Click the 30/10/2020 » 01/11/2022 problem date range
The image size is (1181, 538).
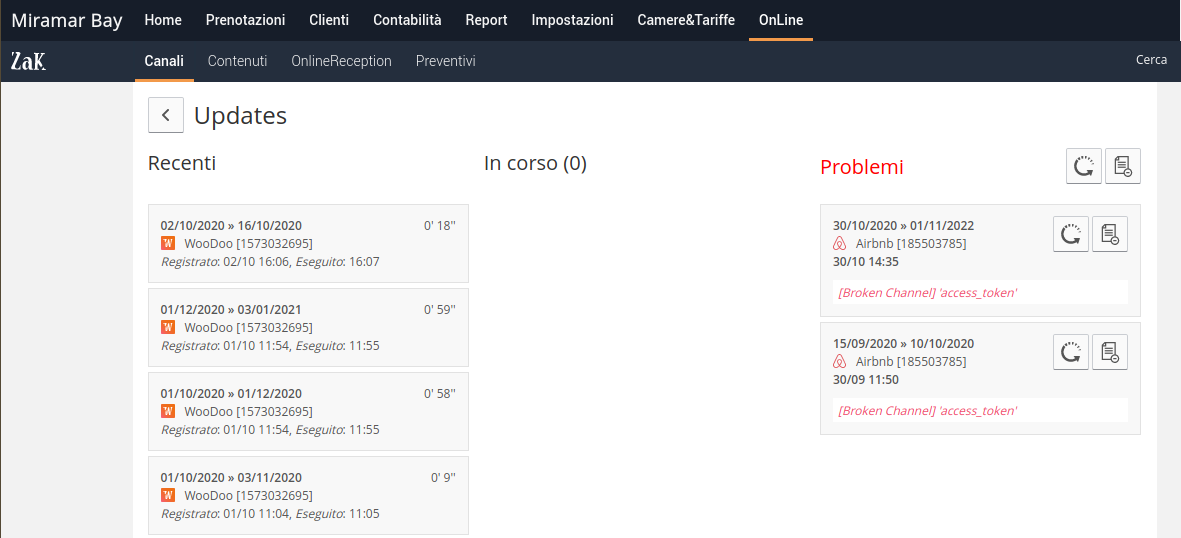pyautogui.click(x=903, y=225)
